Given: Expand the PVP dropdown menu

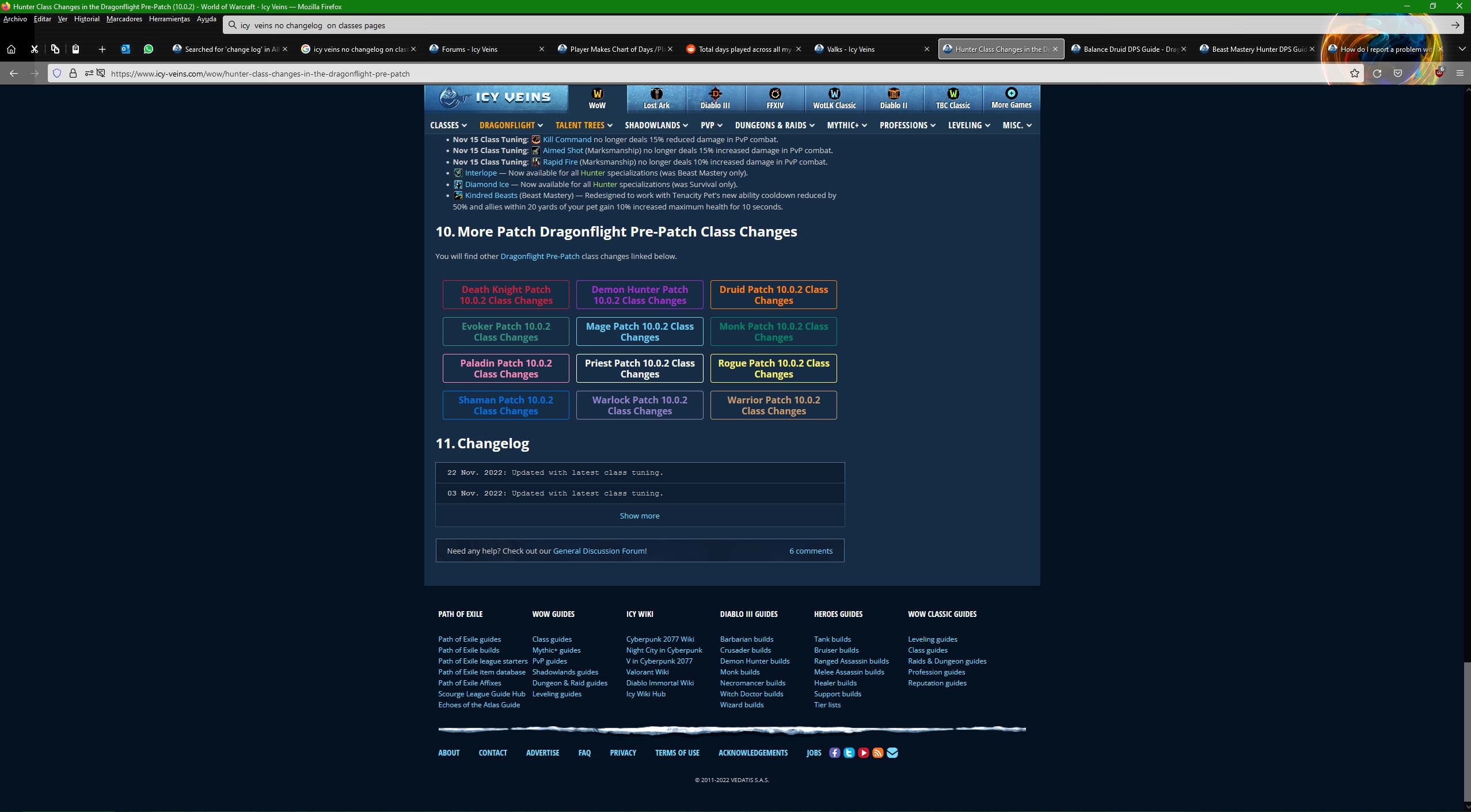Looking at the screenshot, I should (712, 125).
